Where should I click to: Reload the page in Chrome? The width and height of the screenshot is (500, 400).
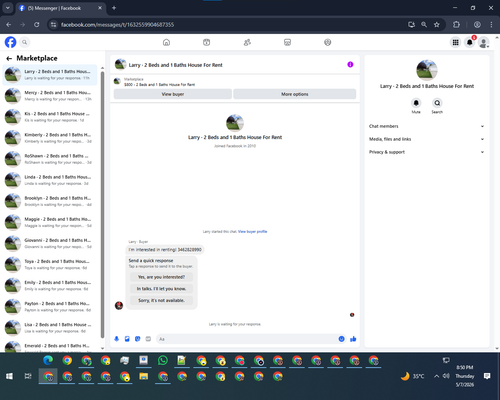pos(37,25)
